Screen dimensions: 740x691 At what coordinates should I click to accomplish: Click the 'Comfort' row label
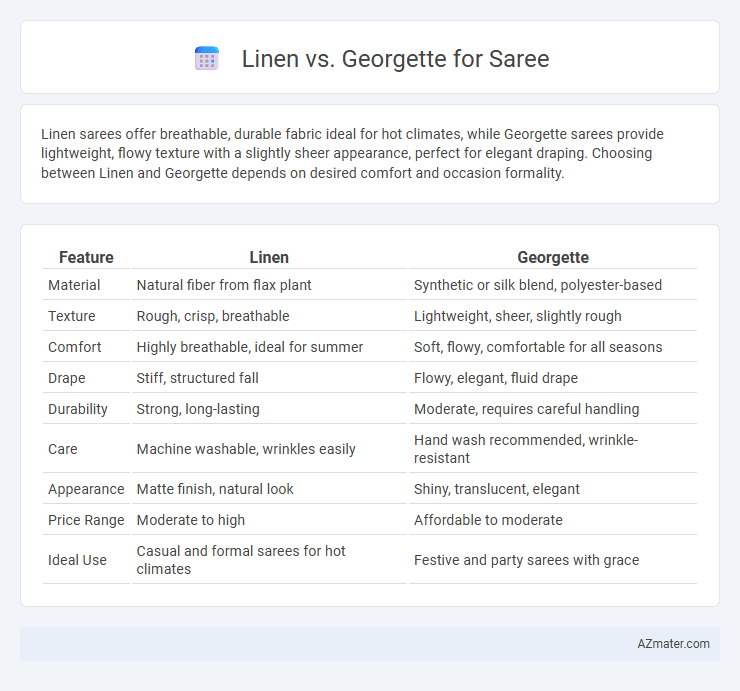(x=75, y=347)
